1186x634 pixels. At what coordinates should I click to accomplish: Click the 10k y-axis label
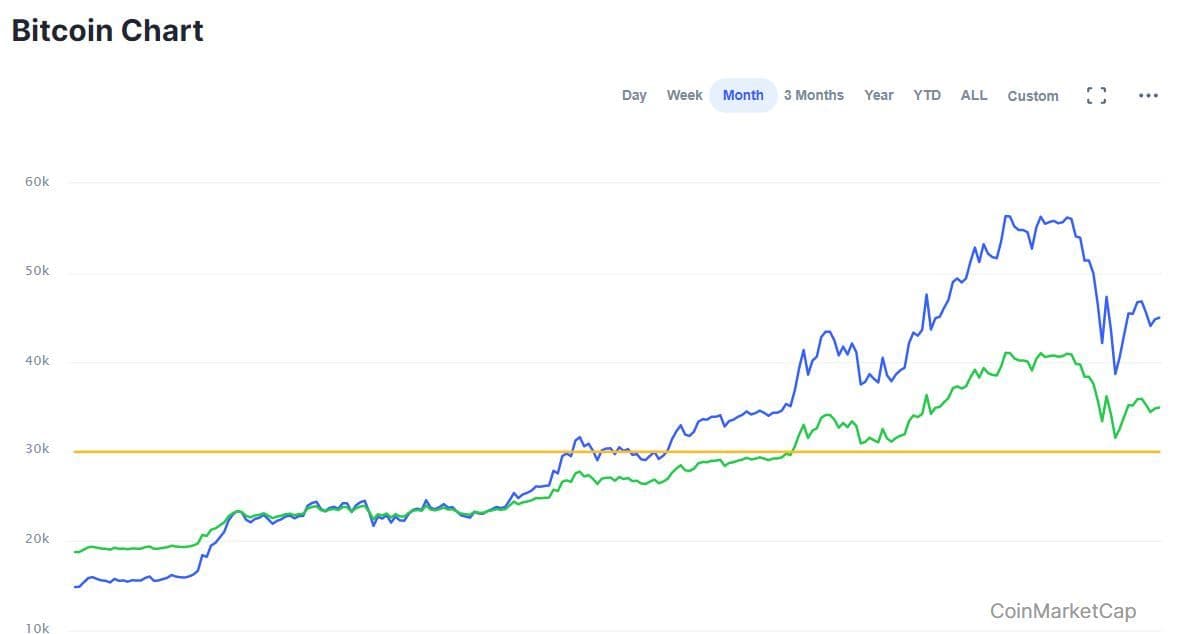(38, 628)
